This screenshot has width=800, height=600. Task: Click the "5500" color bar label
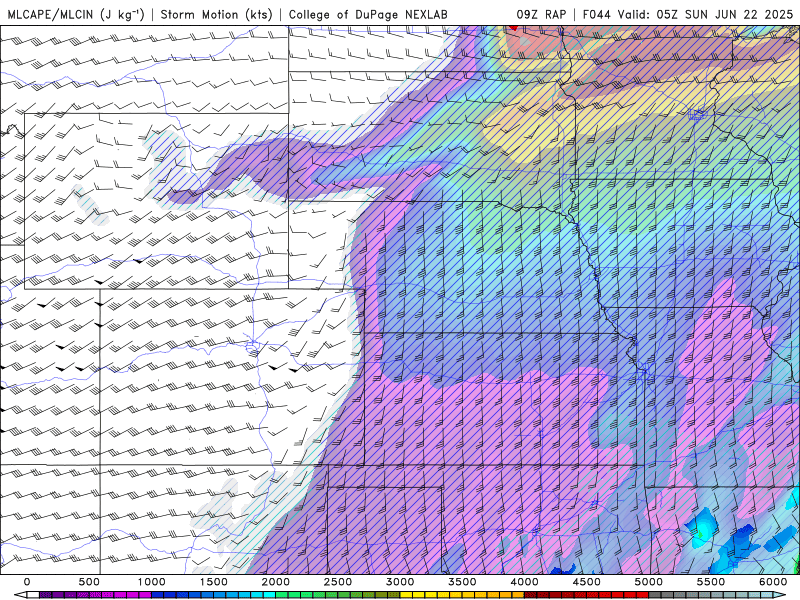[712, 582]
